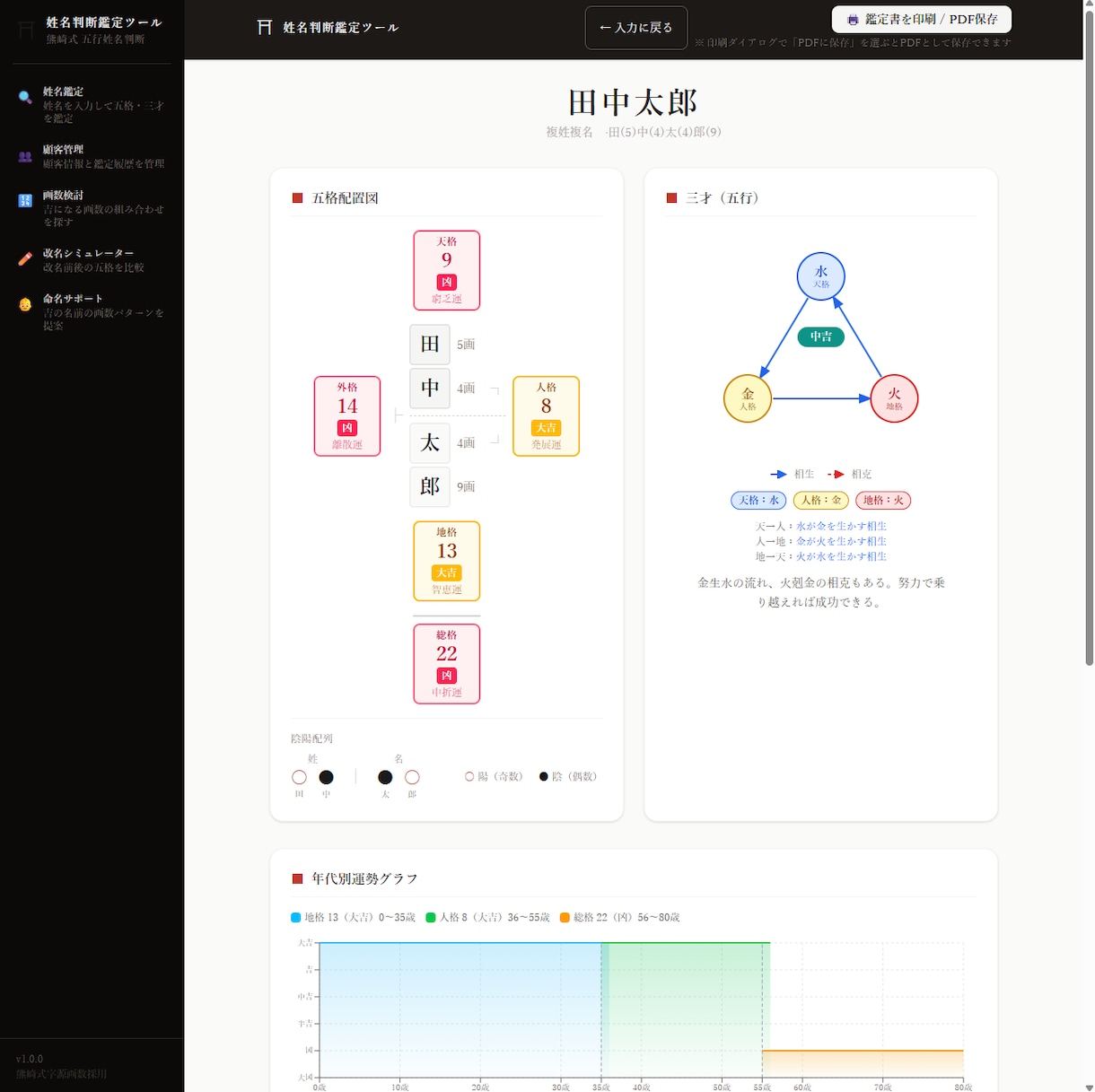Click the orange swatch for 総格 22 legend

click(565, 917)
